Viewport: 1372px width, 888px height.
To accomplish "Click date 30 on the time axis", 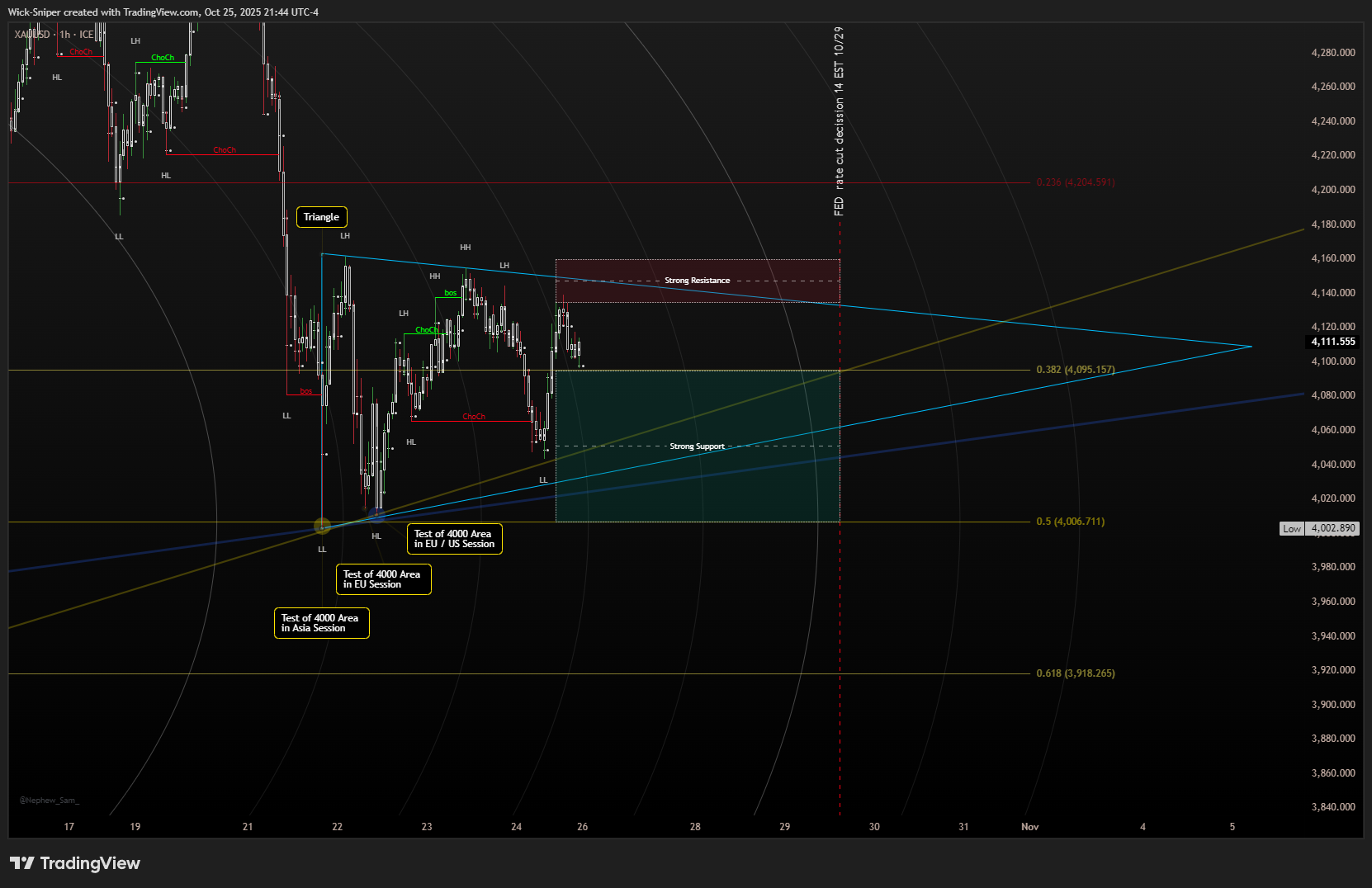I will (x=874, y=827).
